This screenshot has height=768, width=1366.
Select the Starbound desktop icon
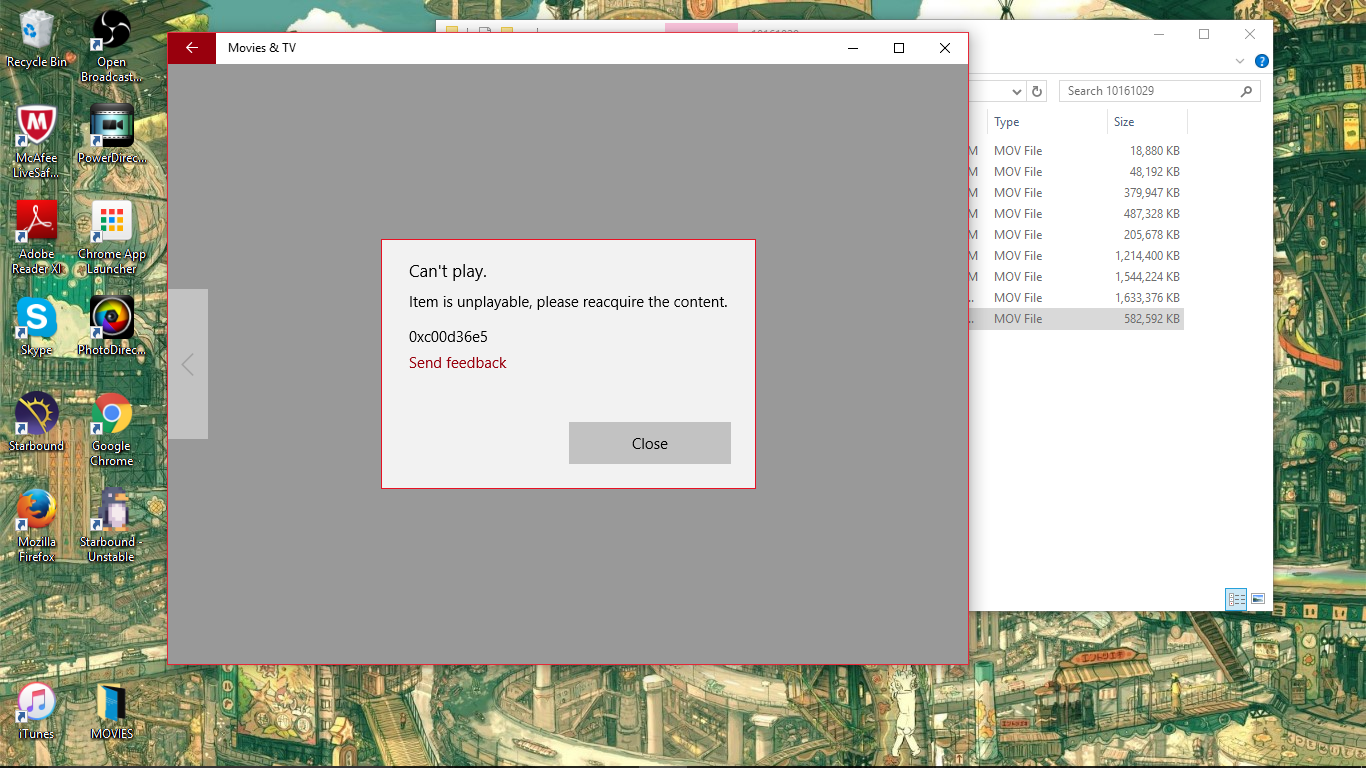37,423
